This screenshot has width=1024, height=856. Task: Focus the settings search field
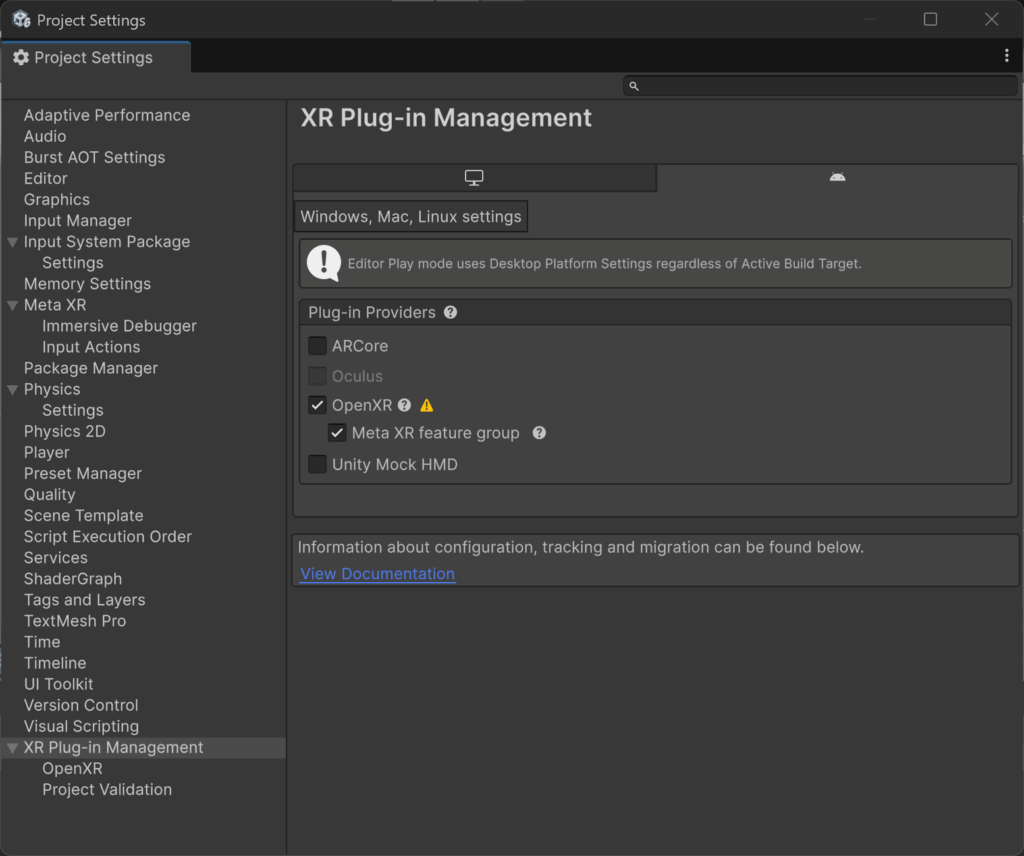(820, 86)
